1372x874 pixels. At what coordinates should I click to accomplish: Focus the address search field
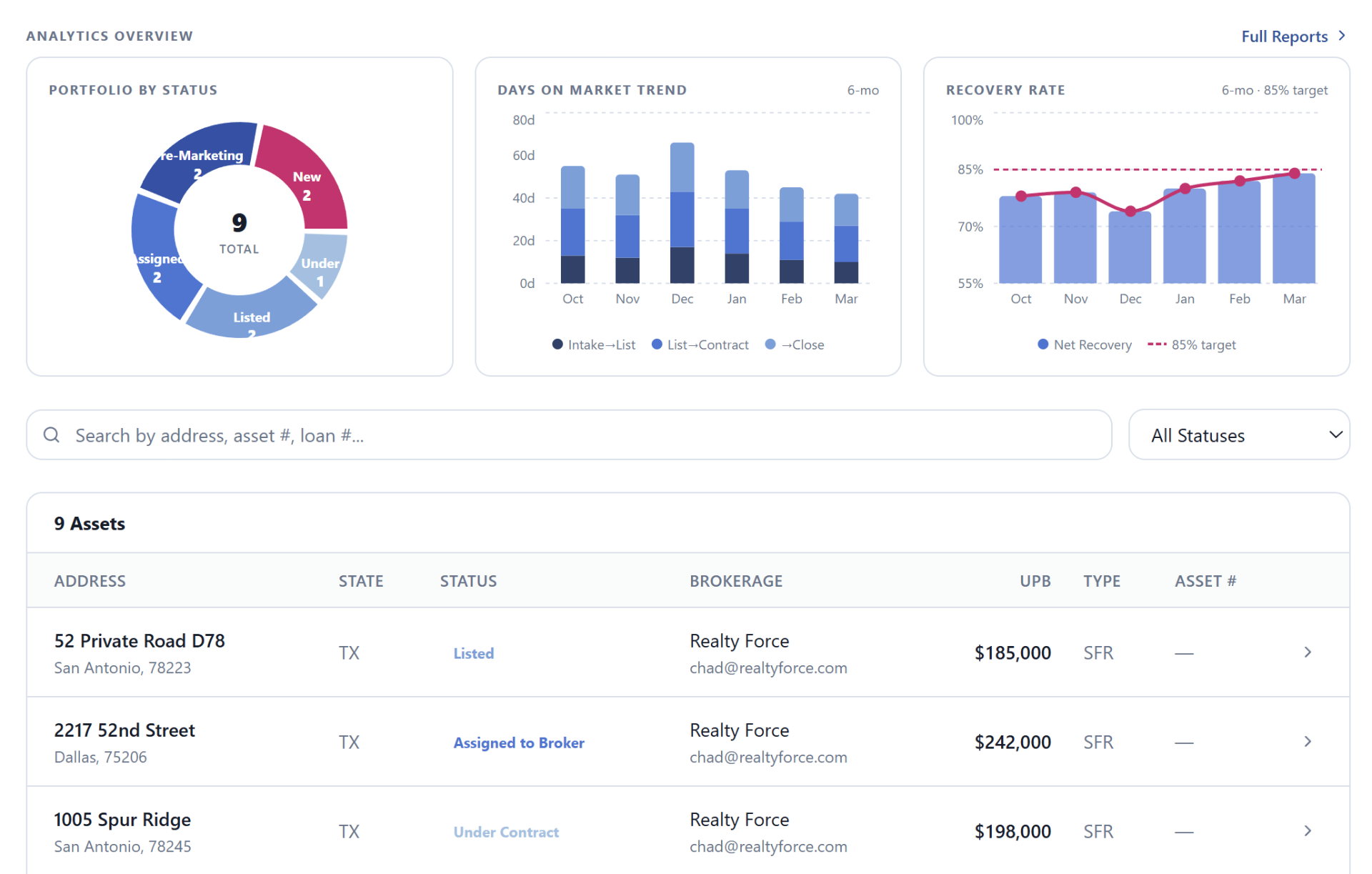pyautogui.click(x=569, y=434)
